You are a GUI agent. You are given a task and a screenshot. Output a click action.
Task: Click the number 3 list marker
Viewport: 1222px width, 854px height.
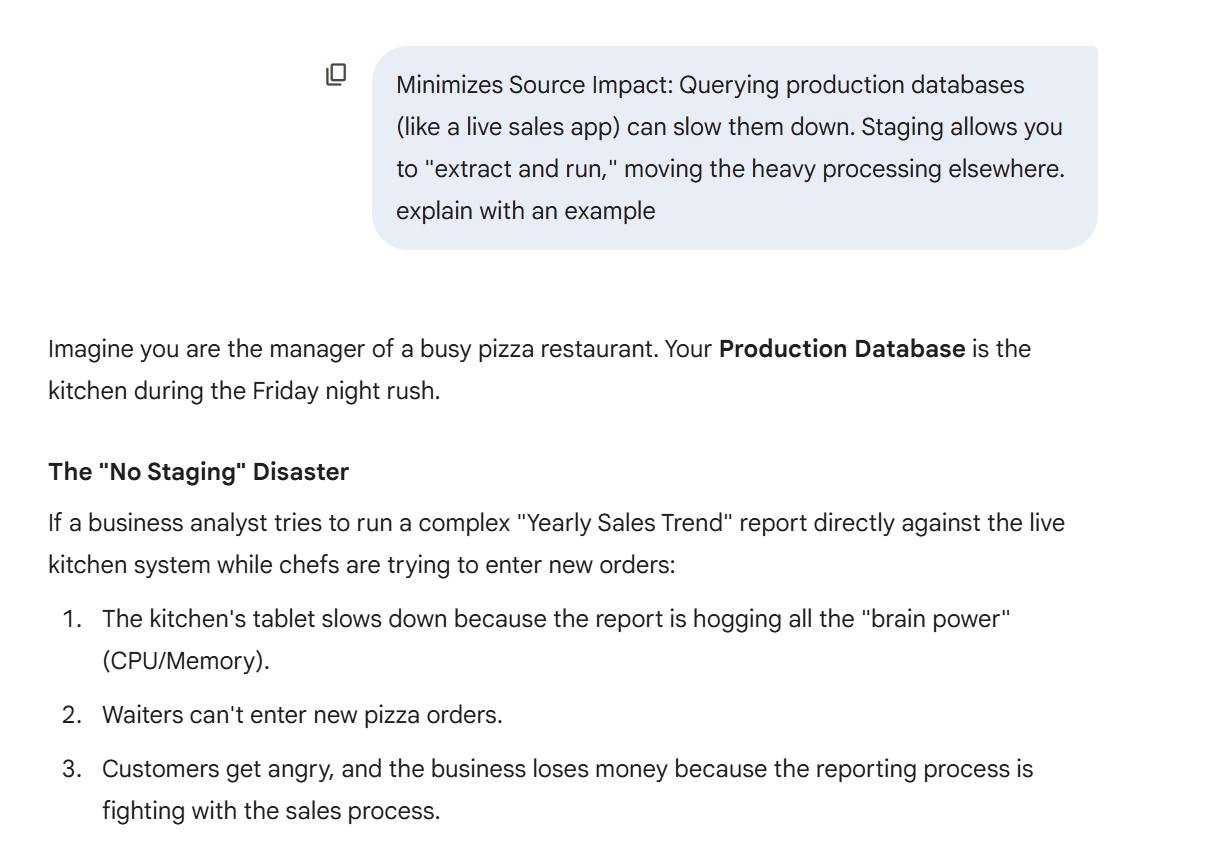pos(71,769)
